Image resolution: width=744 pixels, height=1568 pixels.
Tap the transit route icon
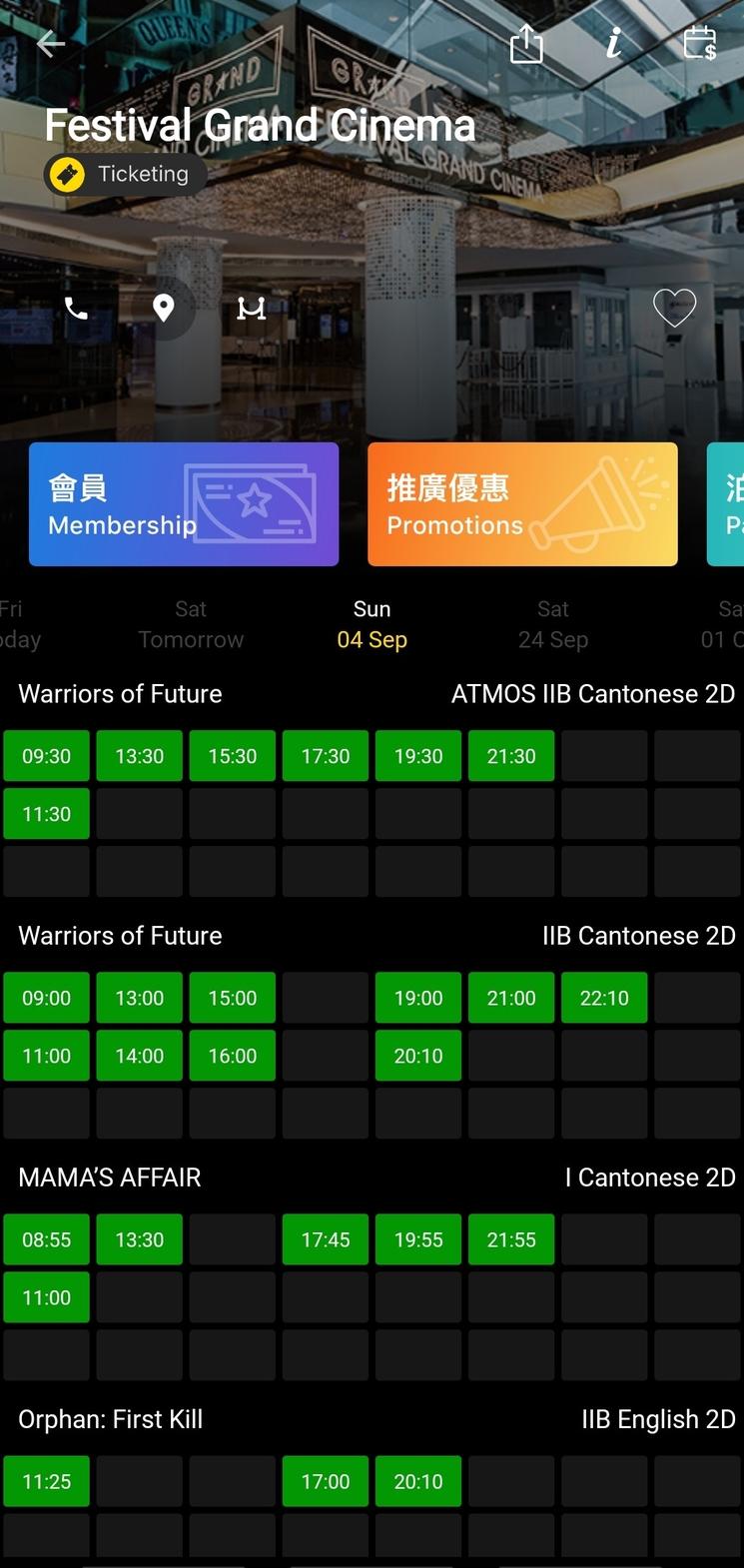pyautogui.click(x=251, y=309)
